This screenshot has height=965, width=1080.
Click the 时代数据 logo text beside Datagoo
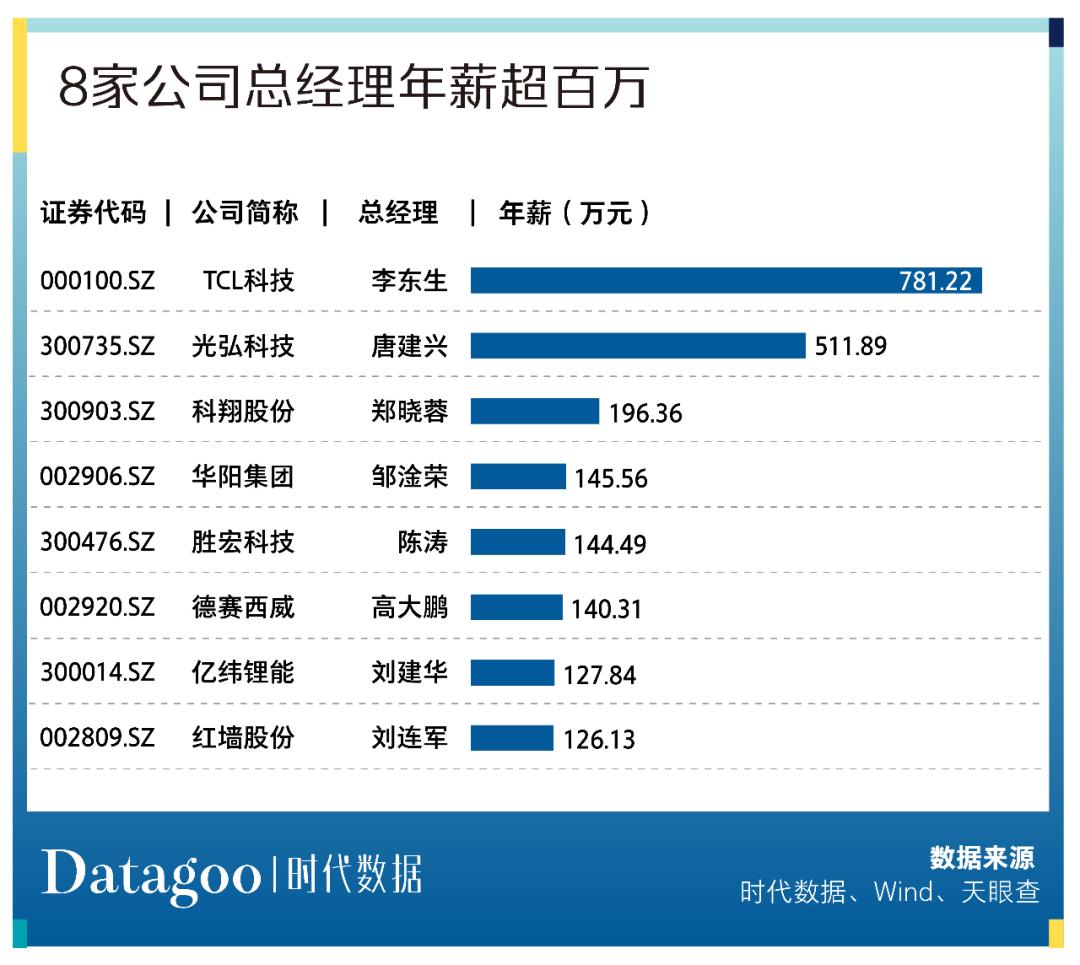(x=354, y=874)
